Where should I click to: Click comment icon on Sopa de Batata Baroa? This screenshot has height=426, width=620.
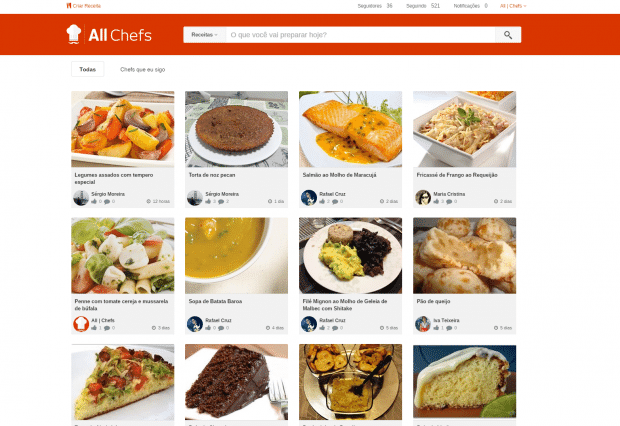(x=221, y=328)
